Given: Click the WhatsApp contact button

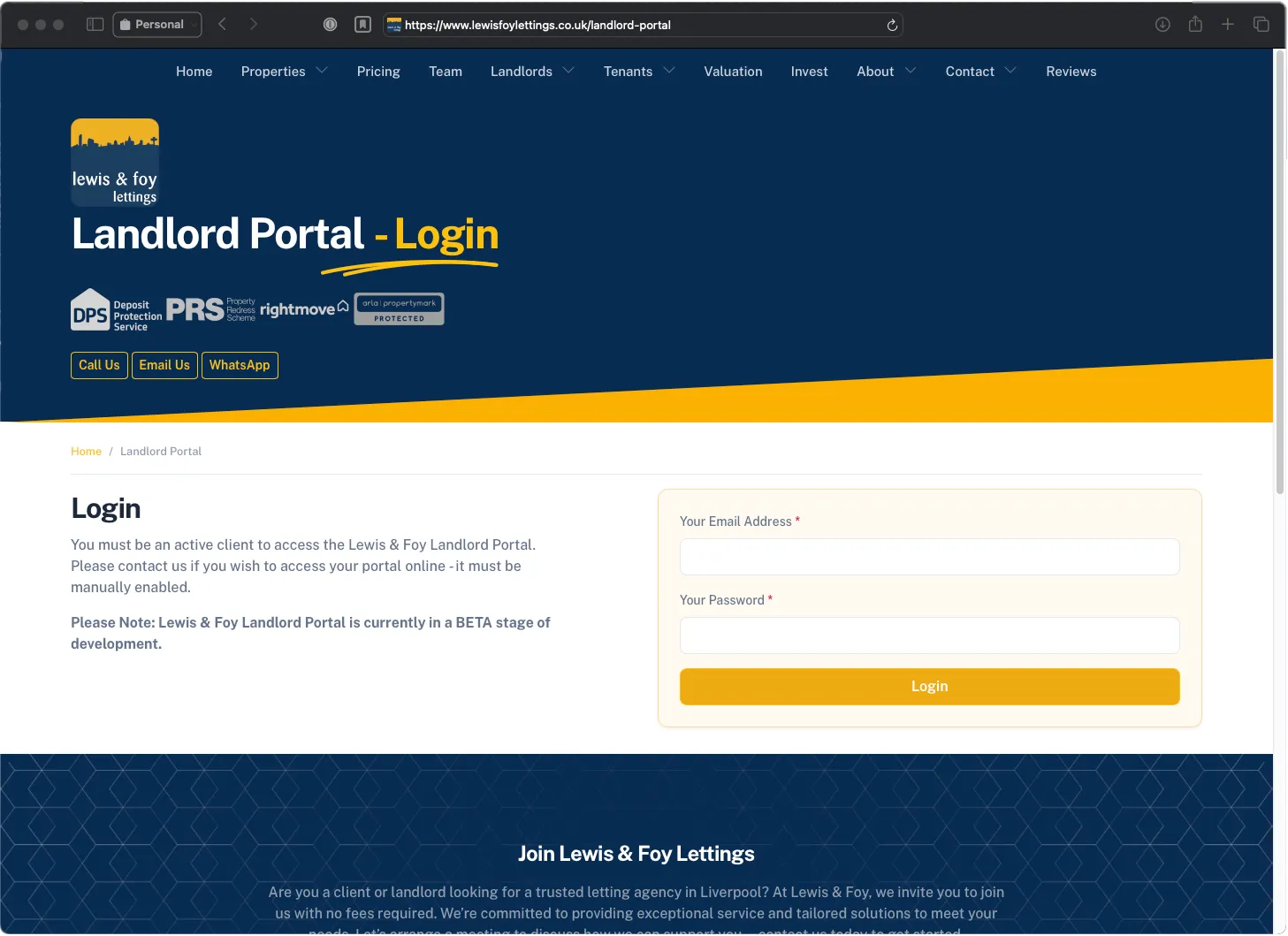Looking at the screenshot, I should [x=240, y=365].
